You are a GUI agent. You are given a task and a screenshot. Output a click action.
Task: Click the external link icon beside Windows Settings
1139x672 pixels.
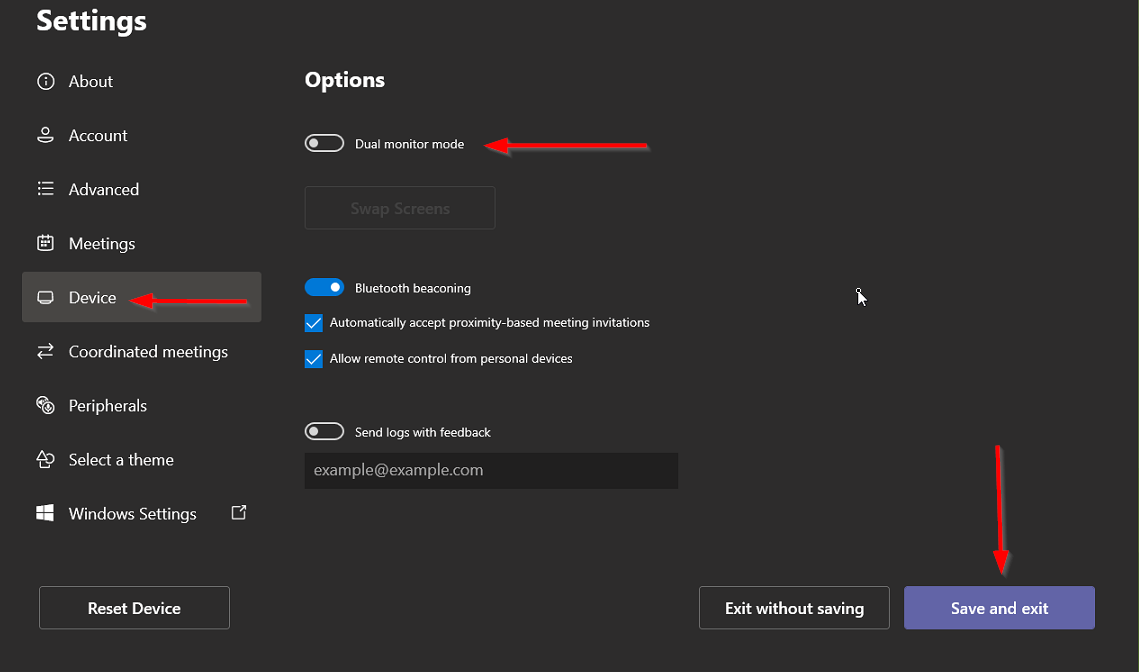[x=238, y=511]
